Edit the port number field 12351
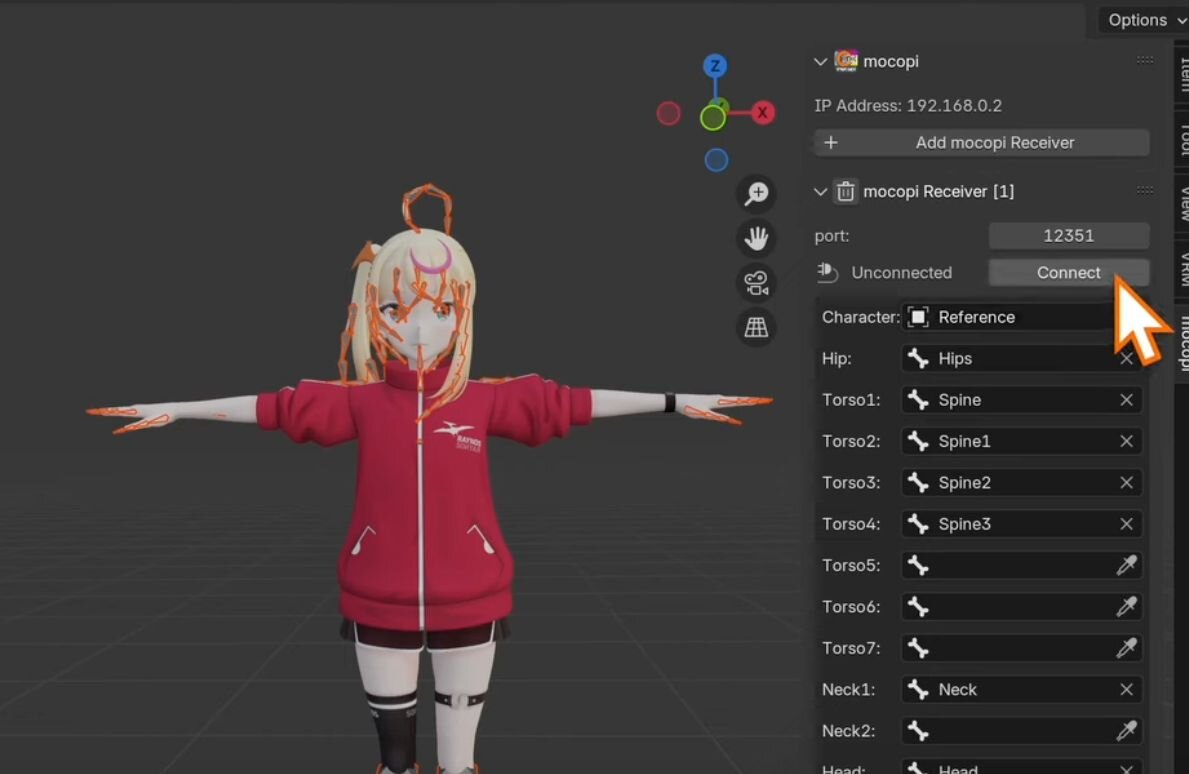The width and height of the screenshot is (1189, 774). 1068,236
